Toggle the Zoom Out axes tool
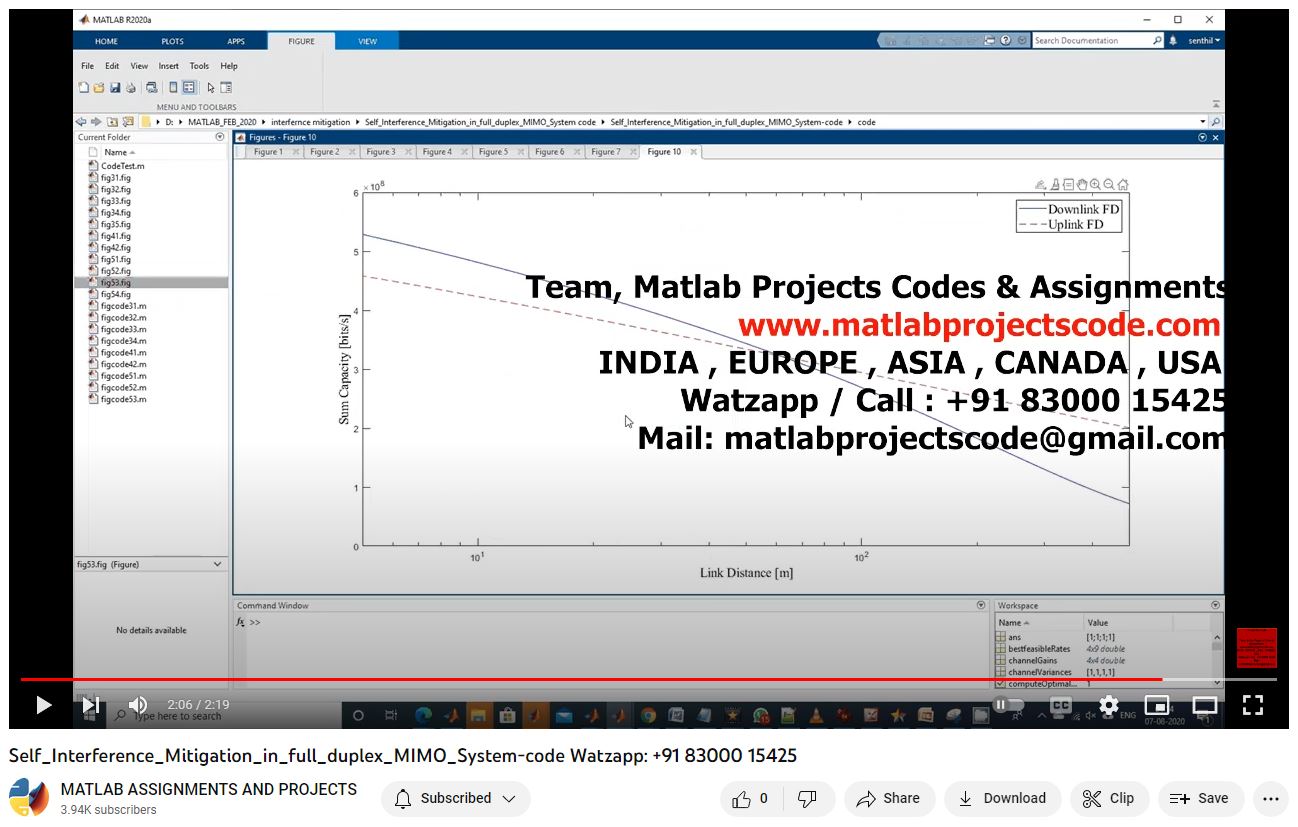This screenshot has height=827, width=1298. tap(1109, 184)
